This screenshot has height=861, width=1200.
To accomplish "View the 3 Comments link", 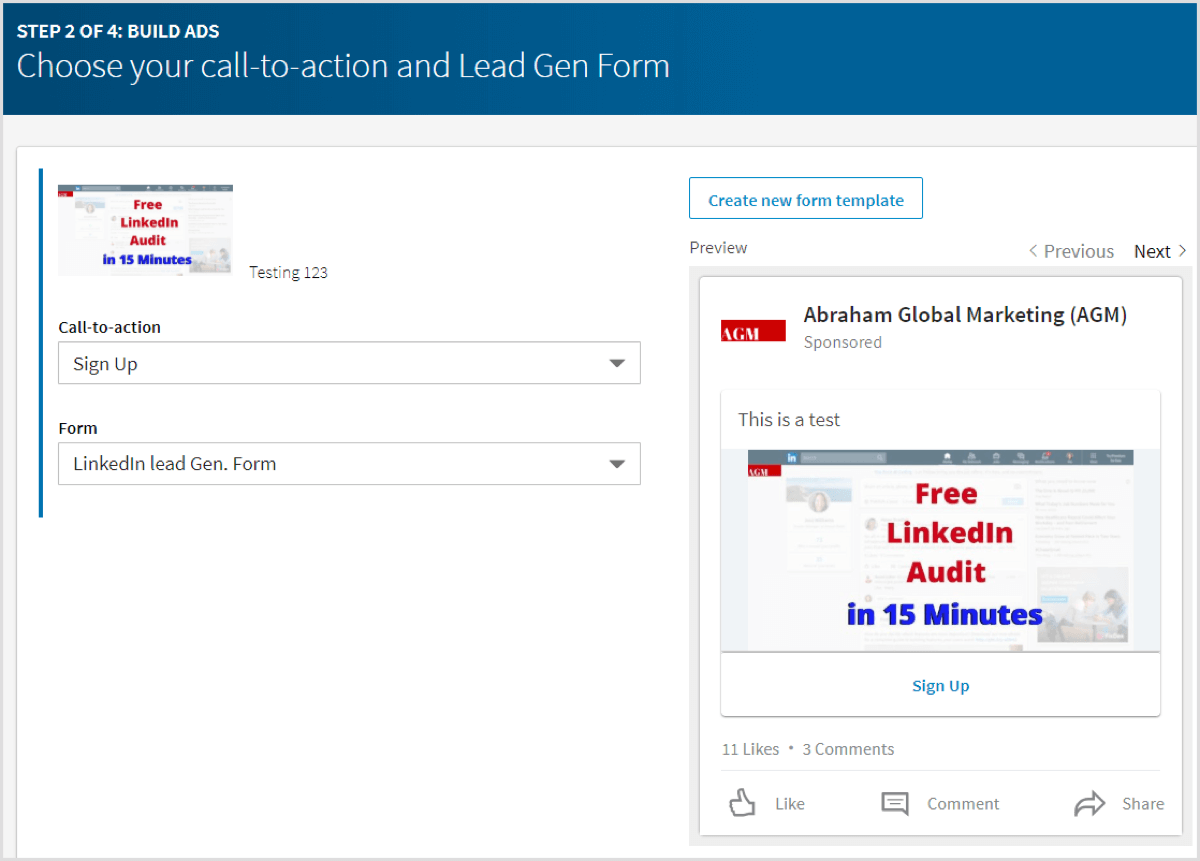I will click(x=848, y=749).
